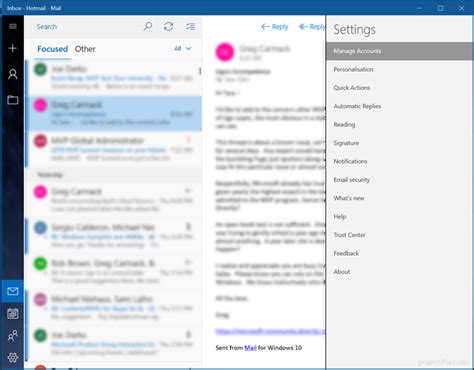Click the Reply button
This screenshot has height=370, width=474.
[x=275, y=27]
